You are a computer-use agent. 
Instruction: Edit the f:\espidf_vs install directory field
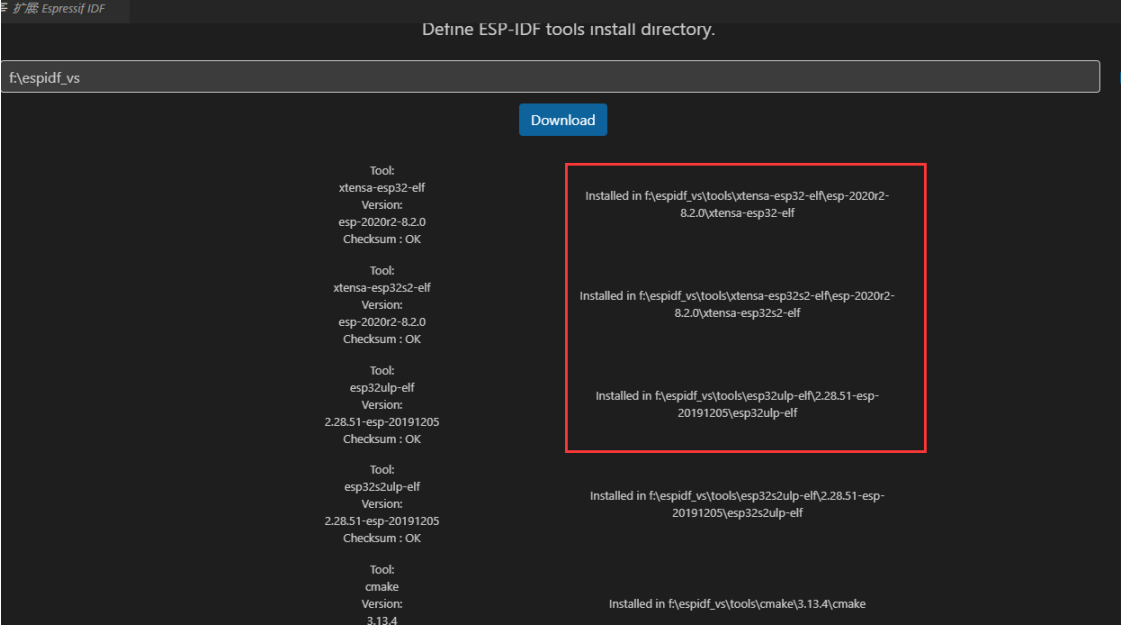pyautogui.click(x=550, y=77)
